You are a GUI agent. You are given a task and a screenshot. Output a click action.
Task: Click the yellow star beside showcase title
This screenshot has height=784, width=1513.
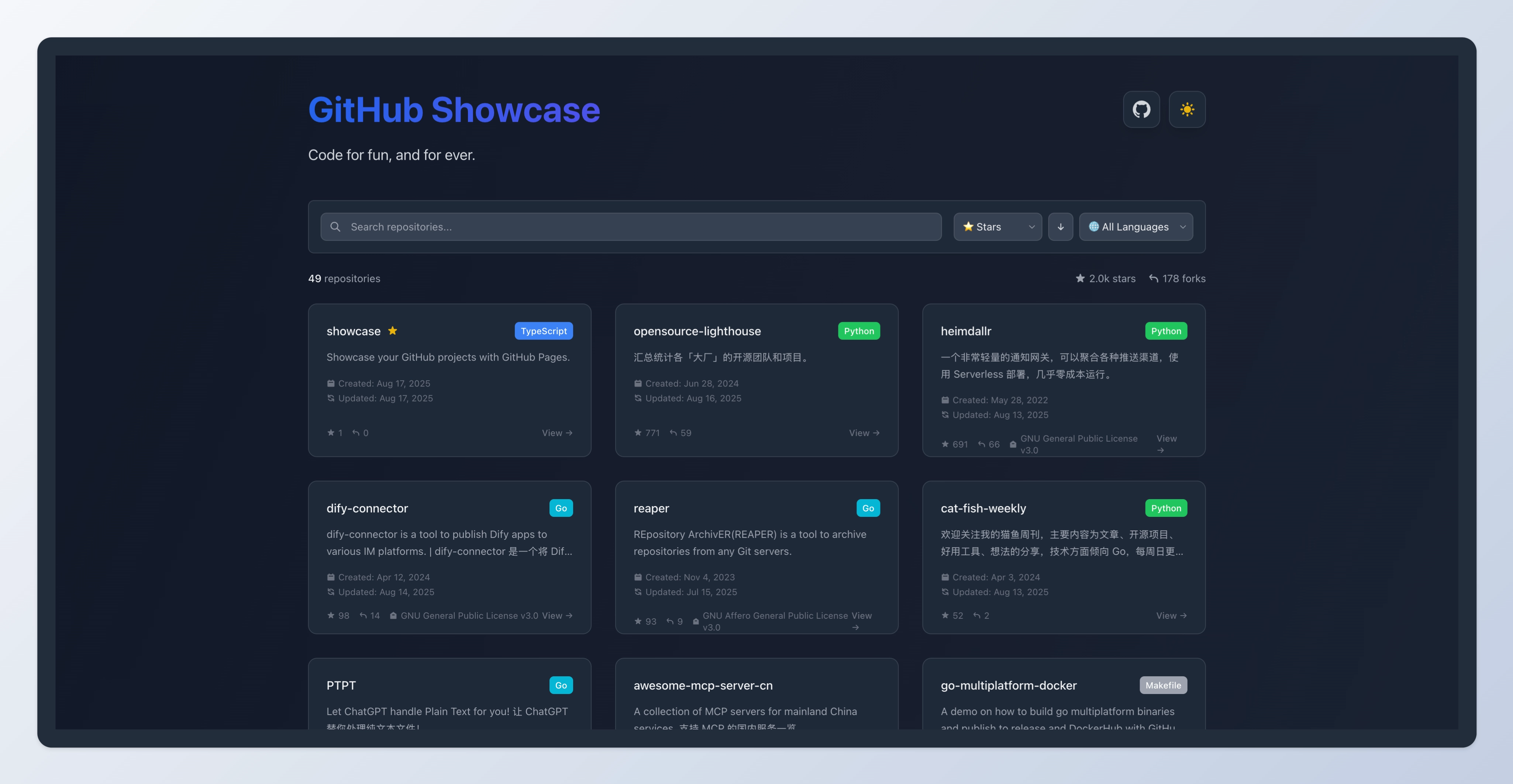tap(392, 331)
